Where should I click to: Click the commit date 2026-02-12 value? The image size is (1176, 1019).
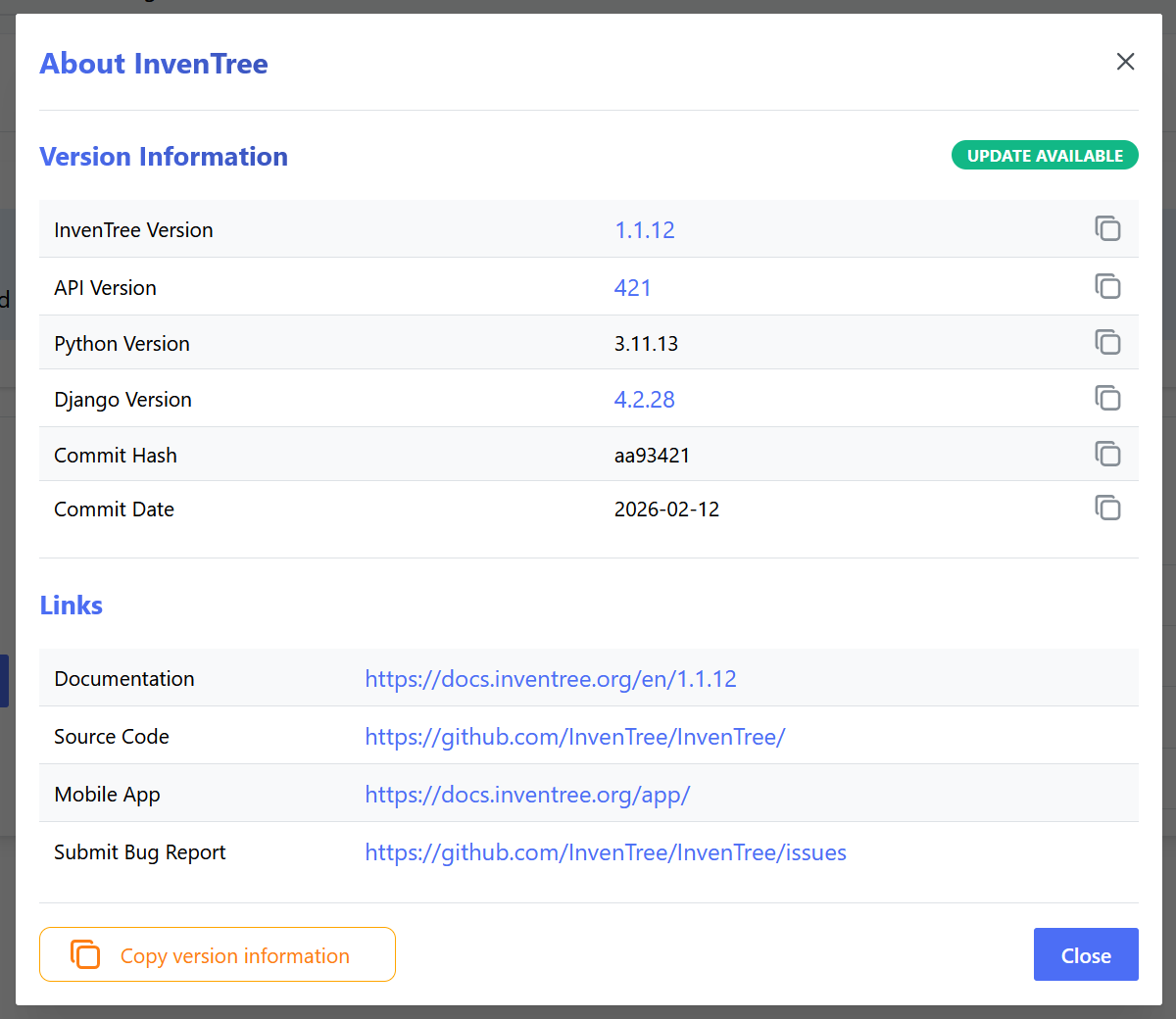tap(666, 509)
